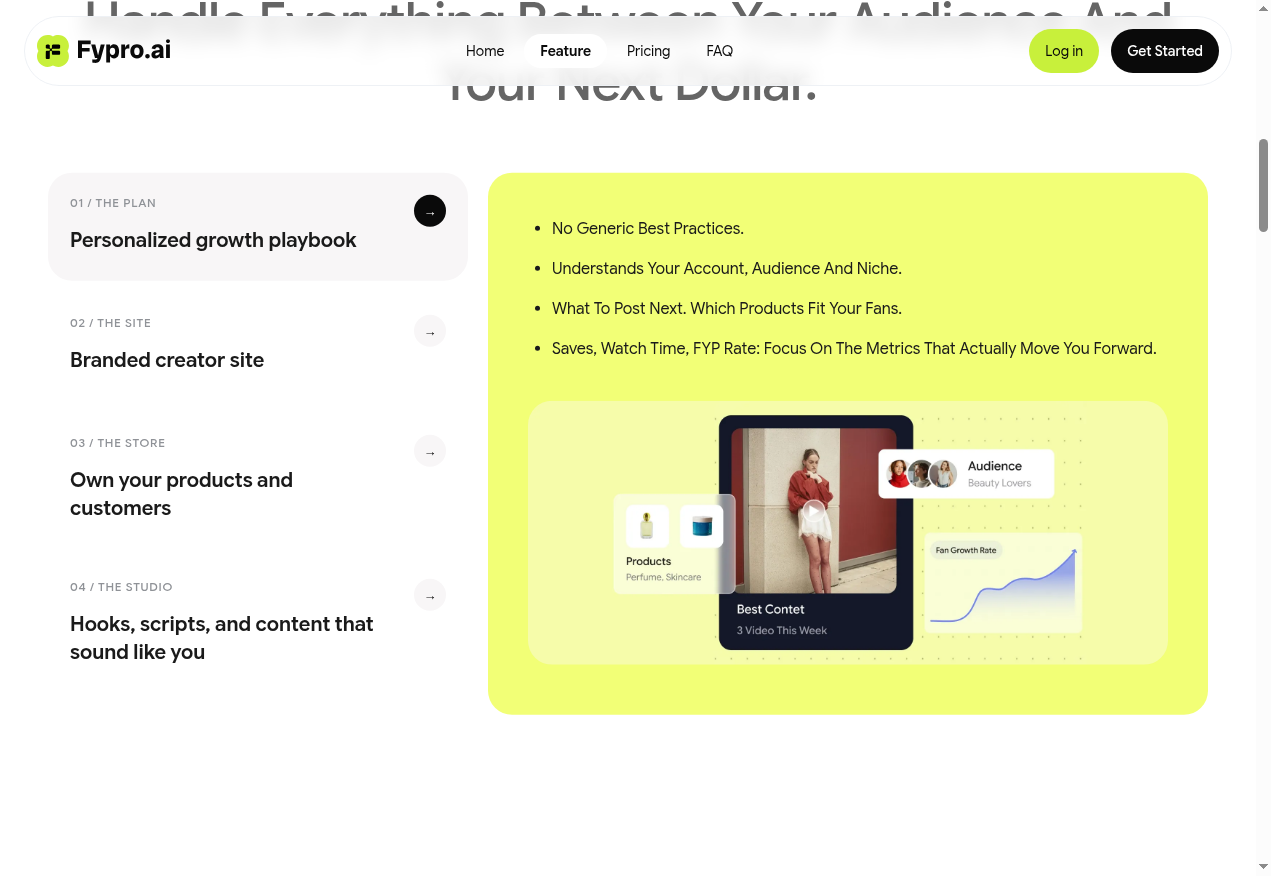The height and width of the screenshot is (876, 1271).
Task: Click the Audience Beauty Lovers card
Action: 966,474
